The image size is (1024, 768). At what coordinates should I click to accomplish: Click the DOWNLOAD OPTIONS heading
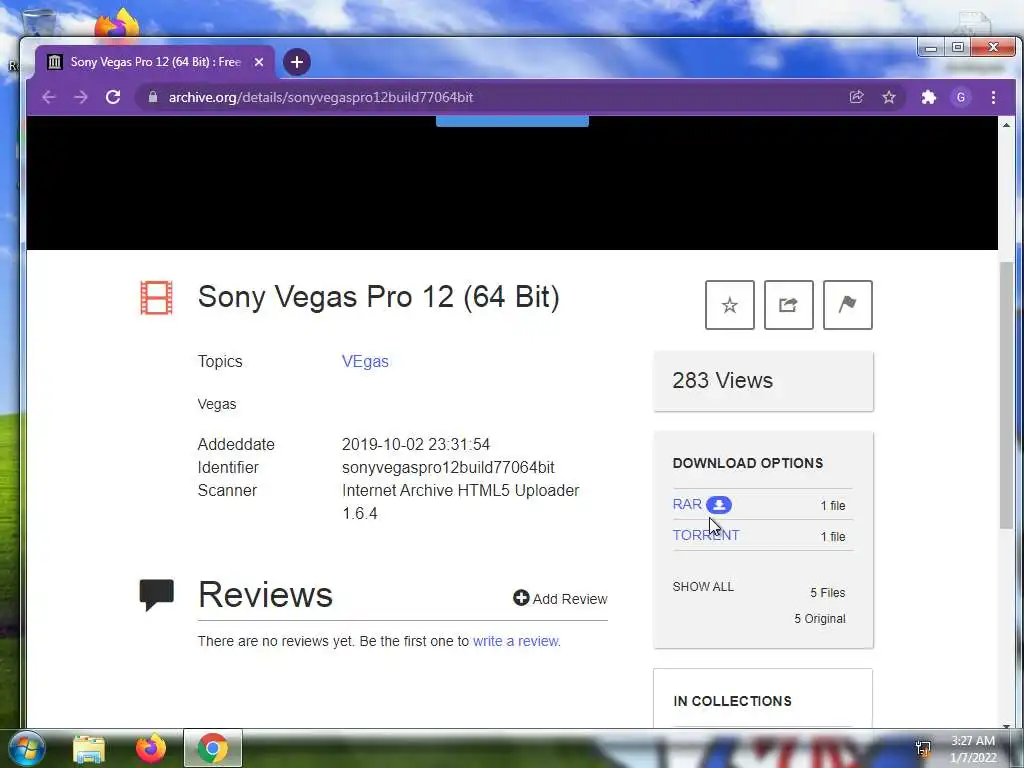(748, 463)
